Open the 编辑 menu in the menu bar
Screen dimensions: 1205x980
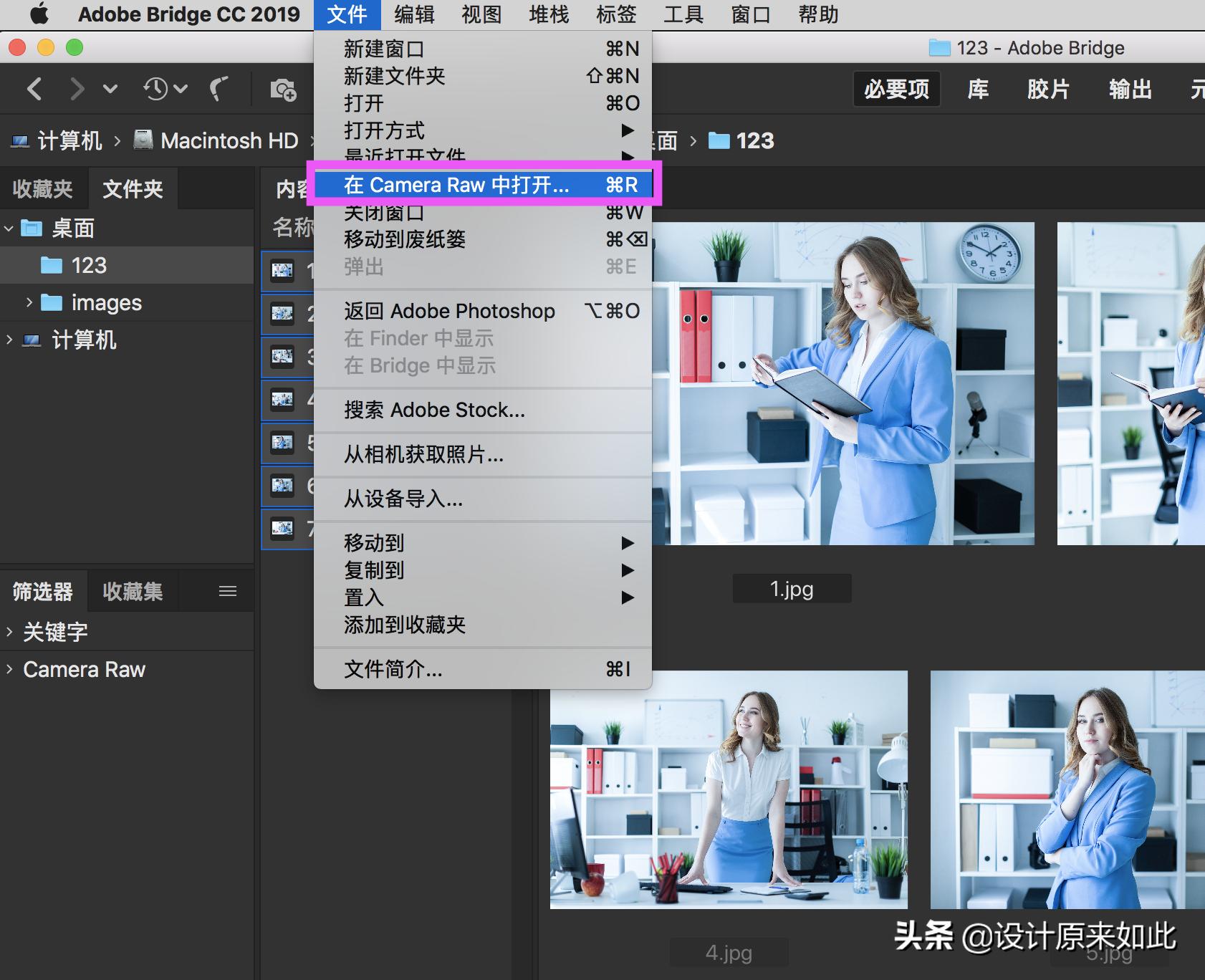414,14
